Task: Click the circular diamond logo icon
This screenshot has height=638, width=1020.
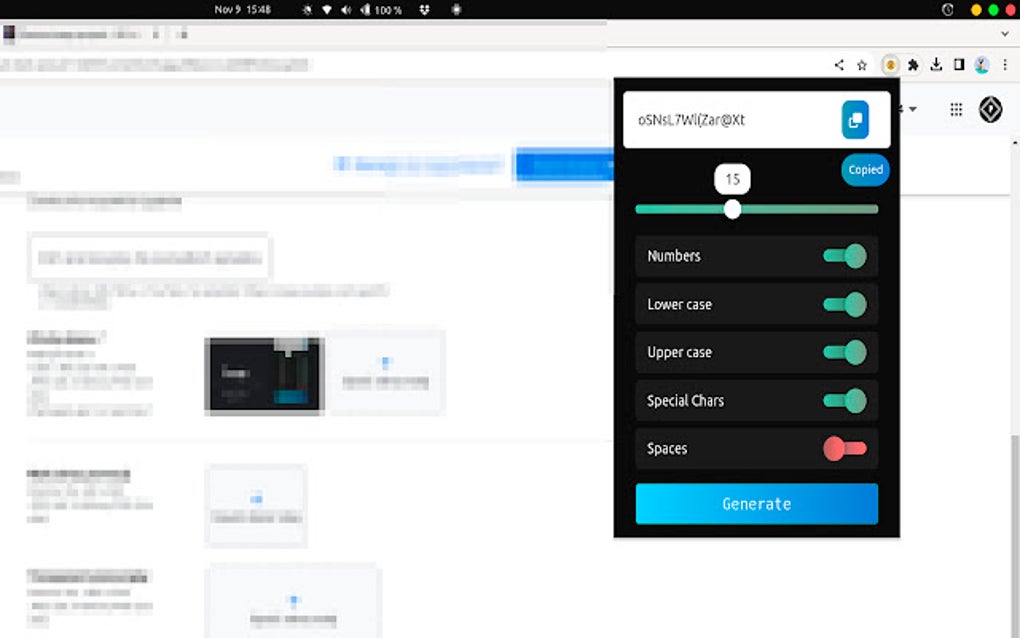Action: pos(989,109)
